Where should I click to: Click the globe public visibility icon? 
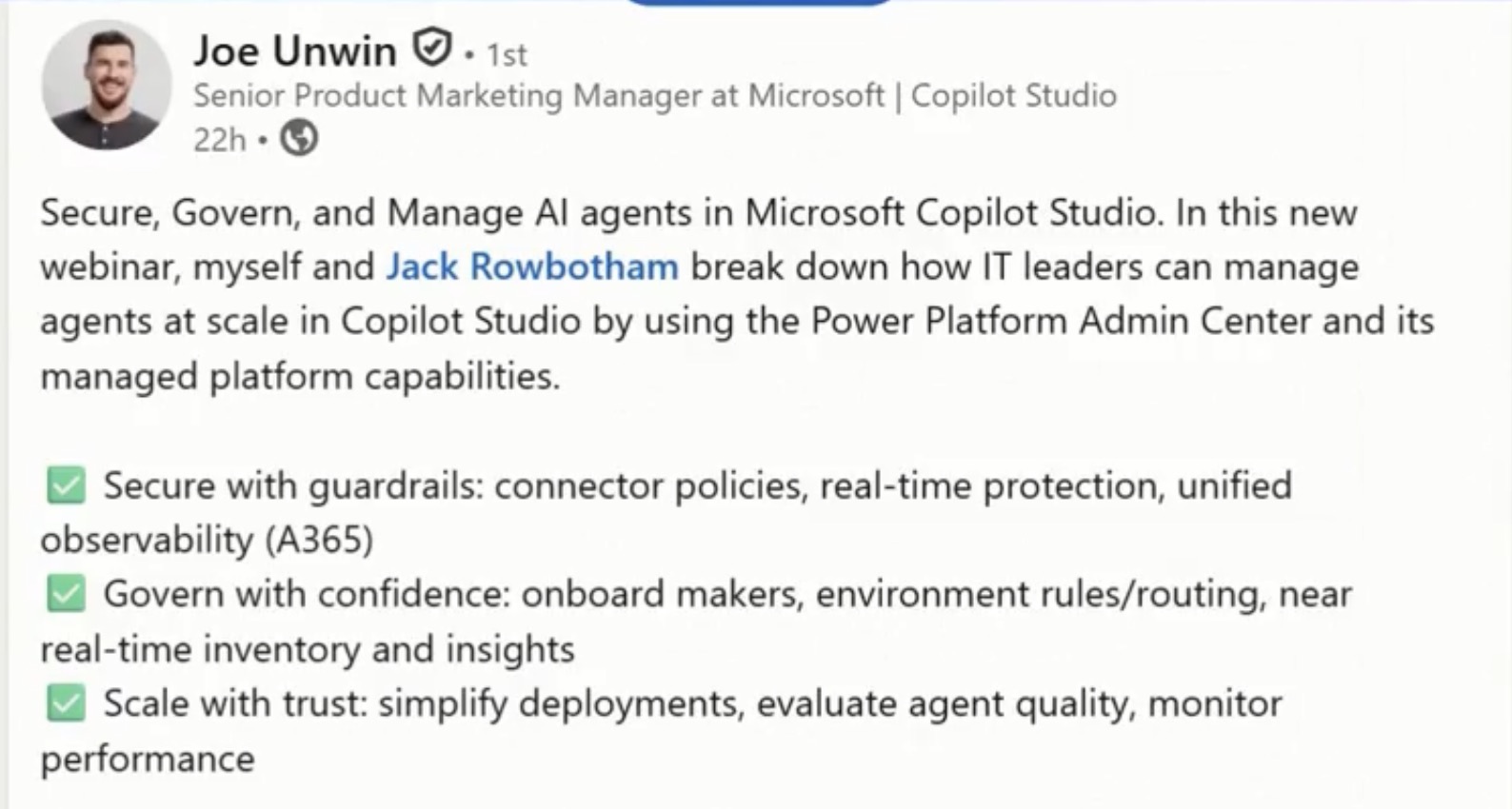pos(299,139)
